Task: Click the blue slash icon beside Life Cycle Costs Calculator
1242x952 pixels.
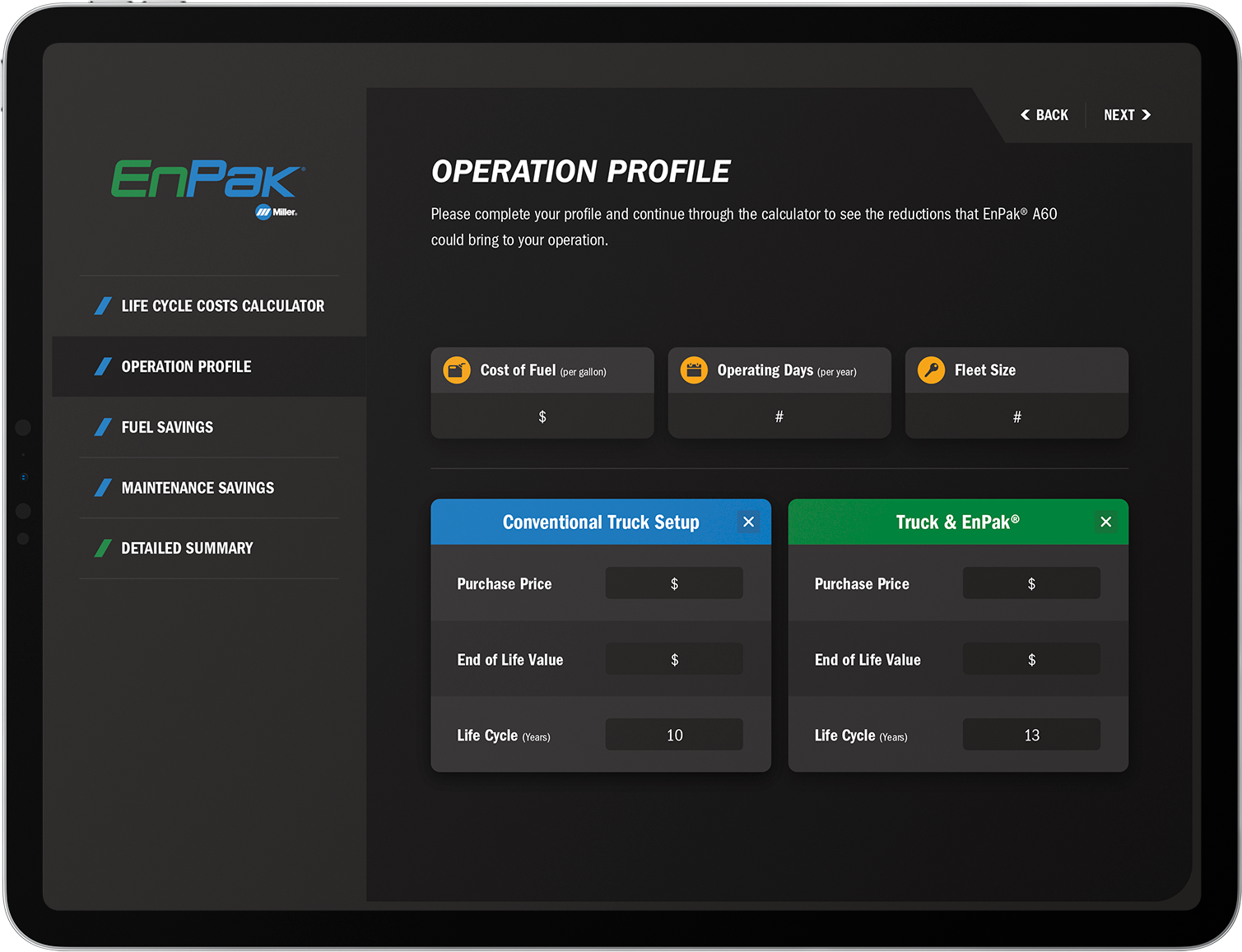Action: [103, 306]
